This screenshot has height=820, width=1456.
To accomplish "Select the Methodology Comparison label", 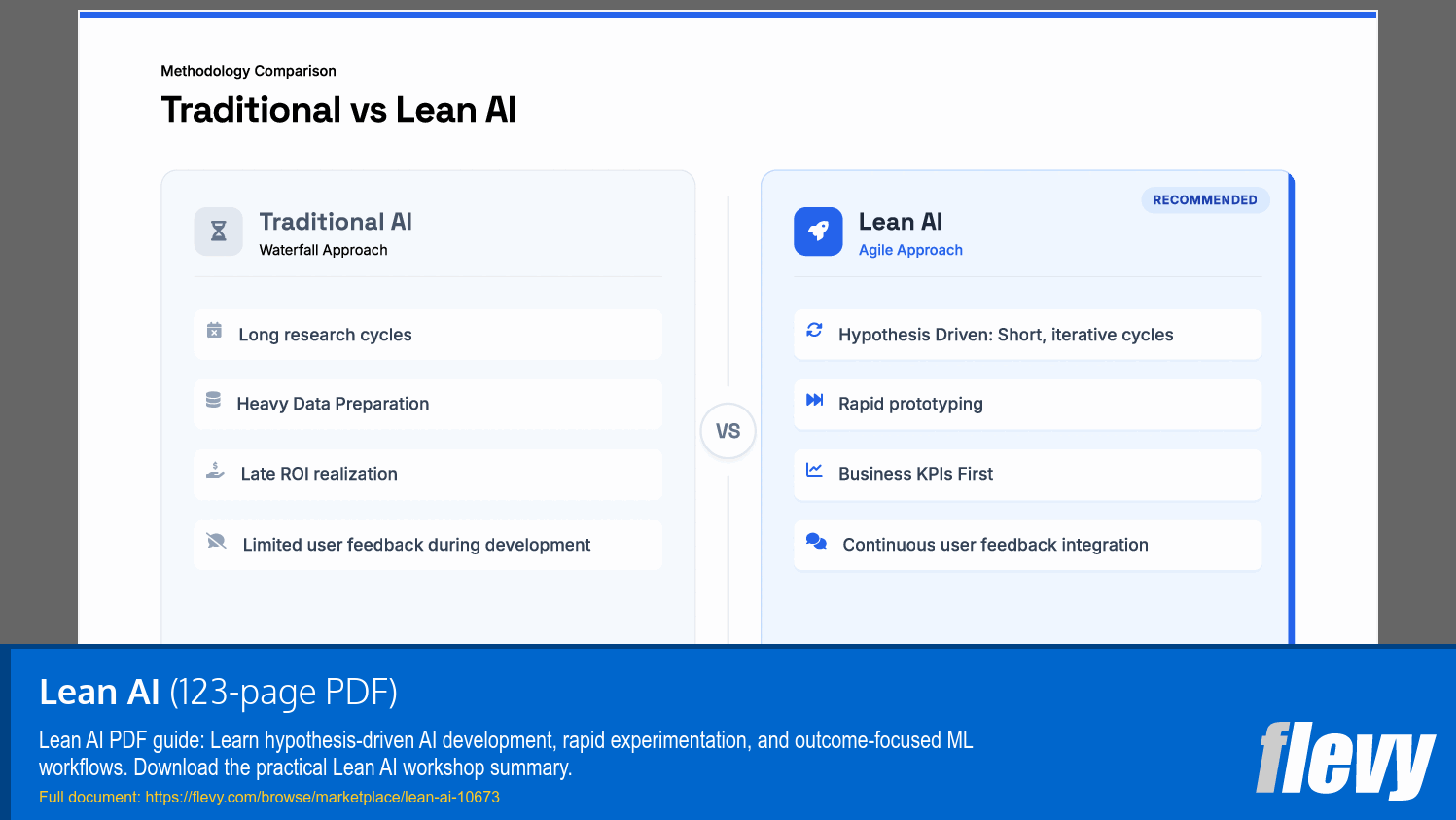I will point(247,71).
